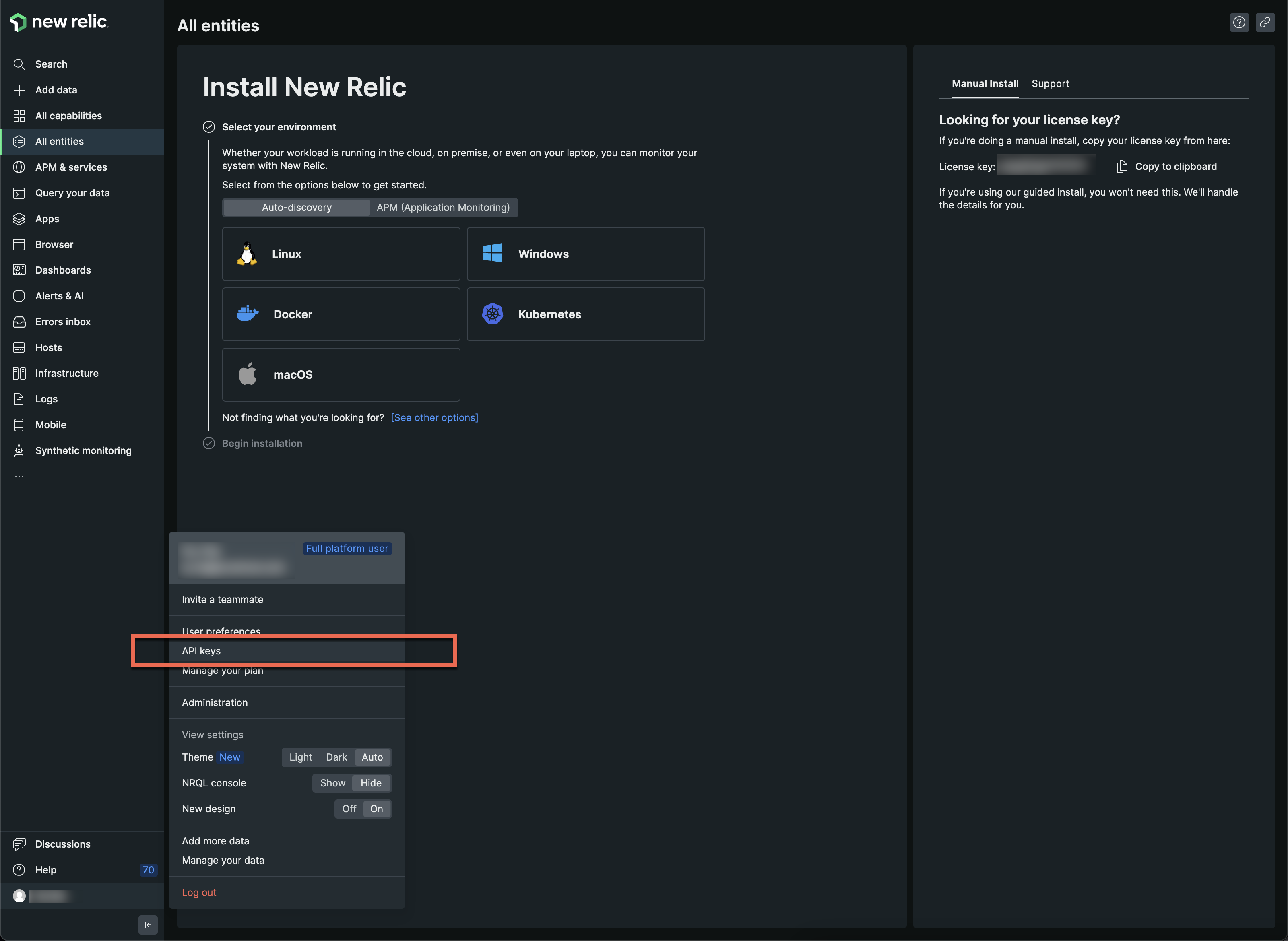Open APM & services globe icon

pos(19,167)
